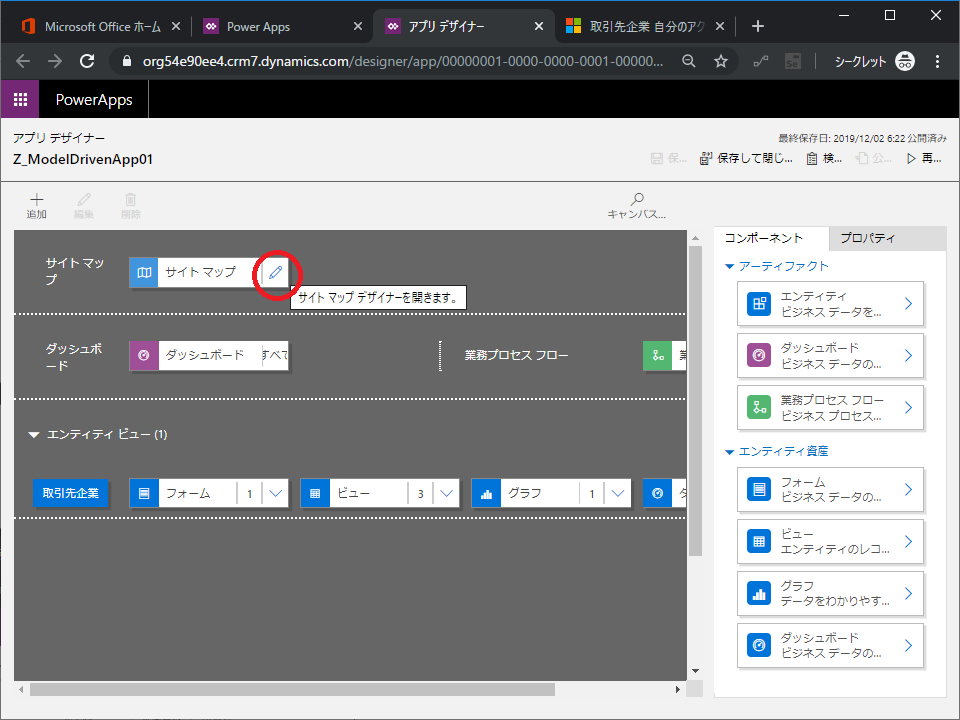Viewport: 960px width, 720px height.
Task: Expand the Graph dropdown chevron
Action: (x=617, y=493)
